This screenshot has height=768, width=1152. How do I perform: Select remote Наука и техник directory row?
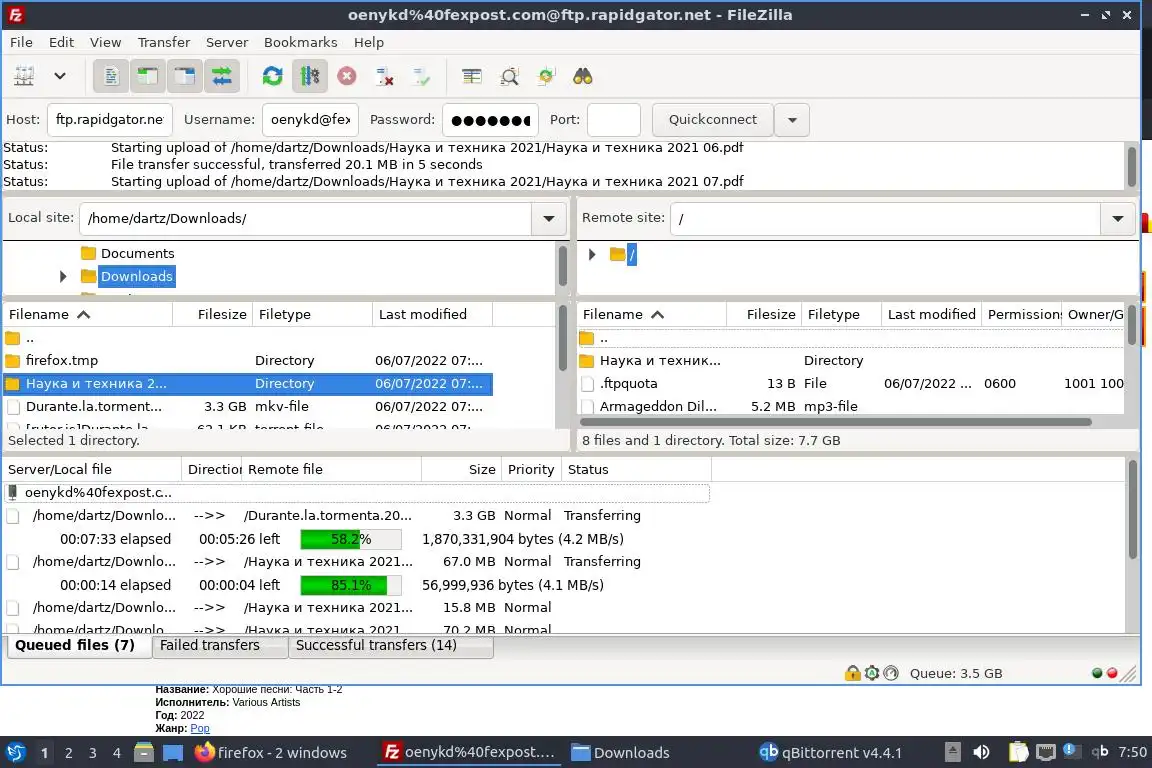click(x=851, y=360)
